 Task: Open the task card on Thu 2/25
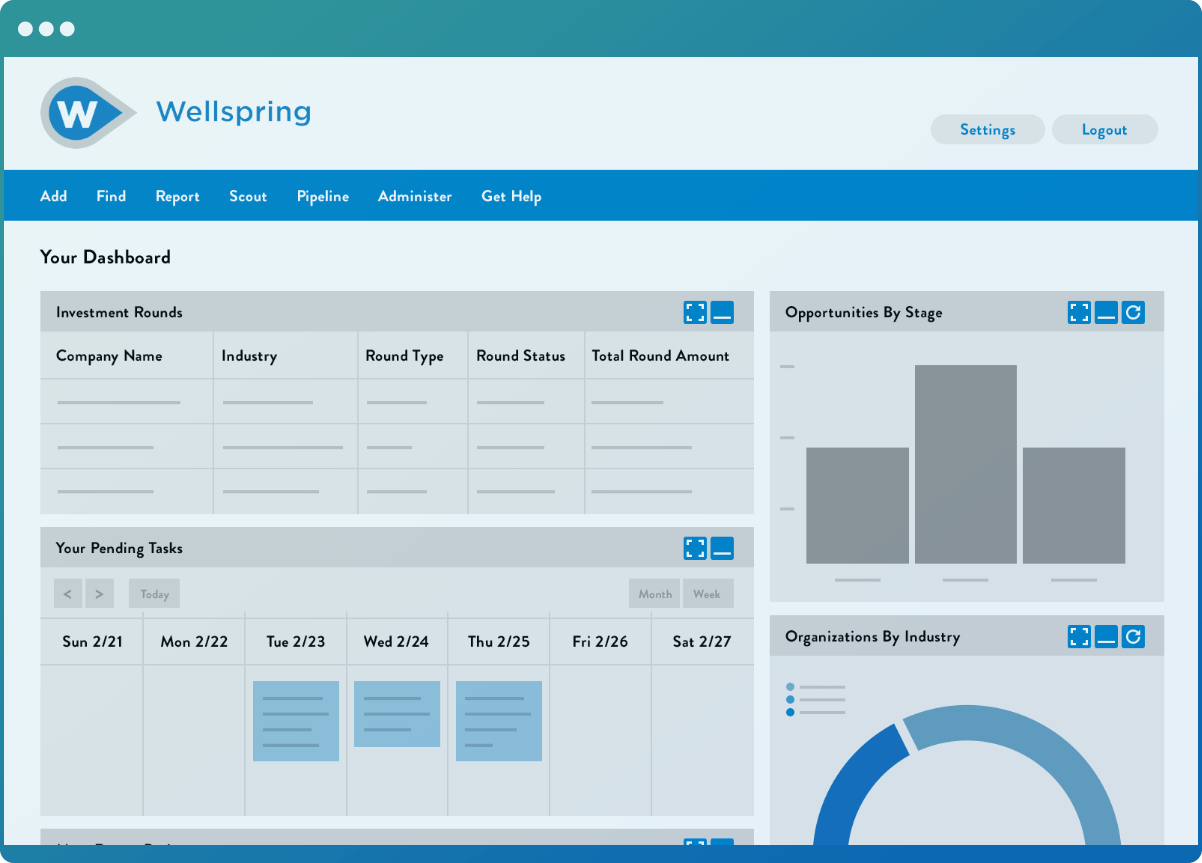(499, 721)
